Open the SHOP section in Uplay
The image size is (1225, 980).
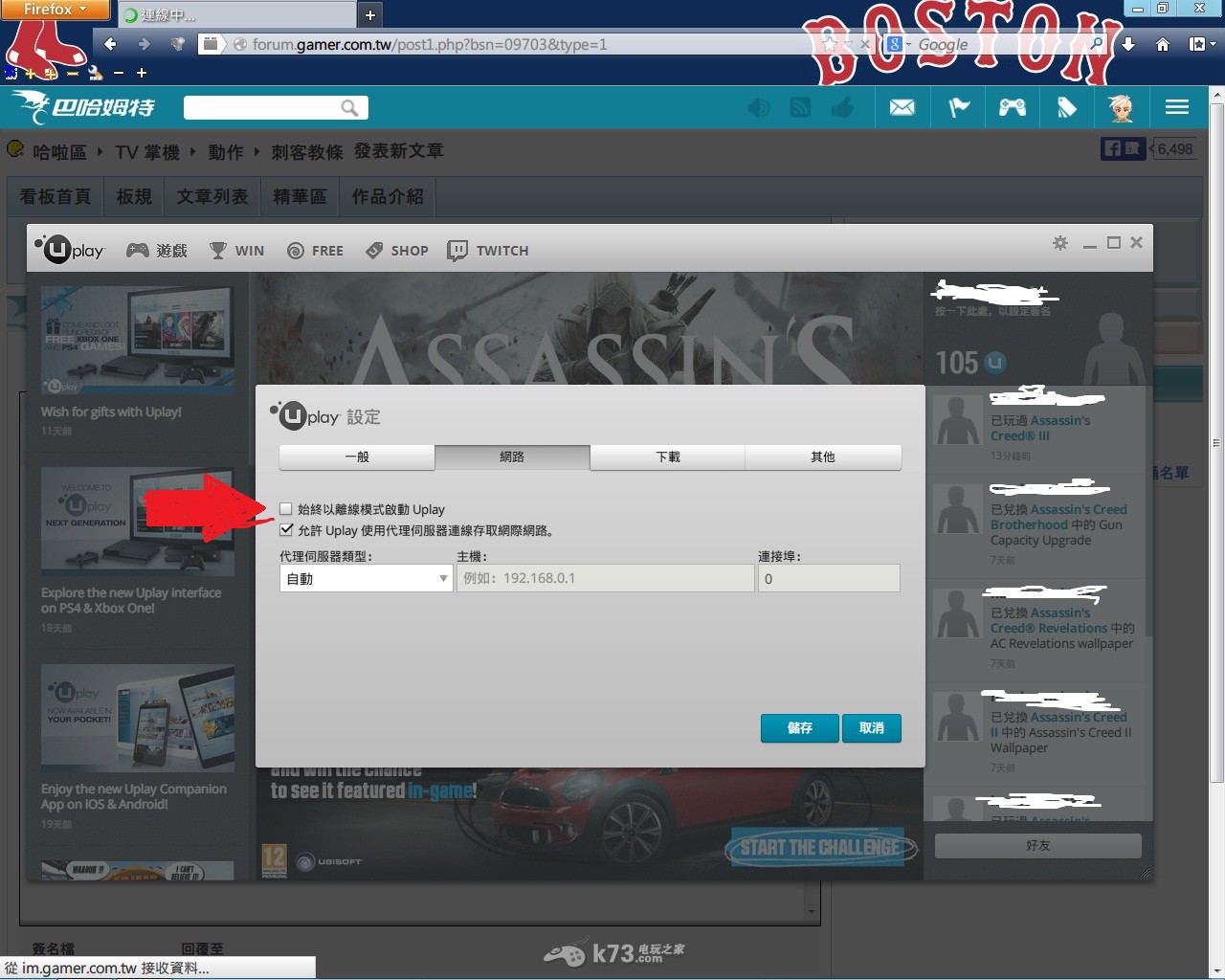click(x=397, y=251)
